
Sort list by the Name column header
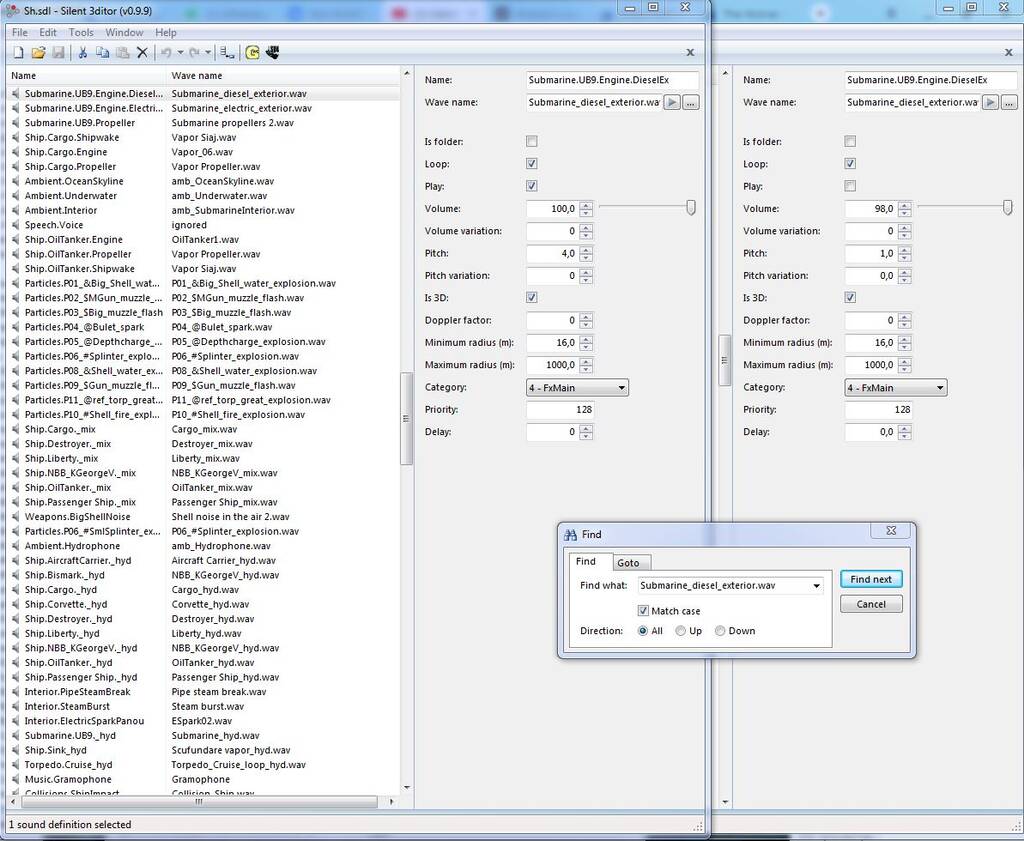tap(86, 76)
